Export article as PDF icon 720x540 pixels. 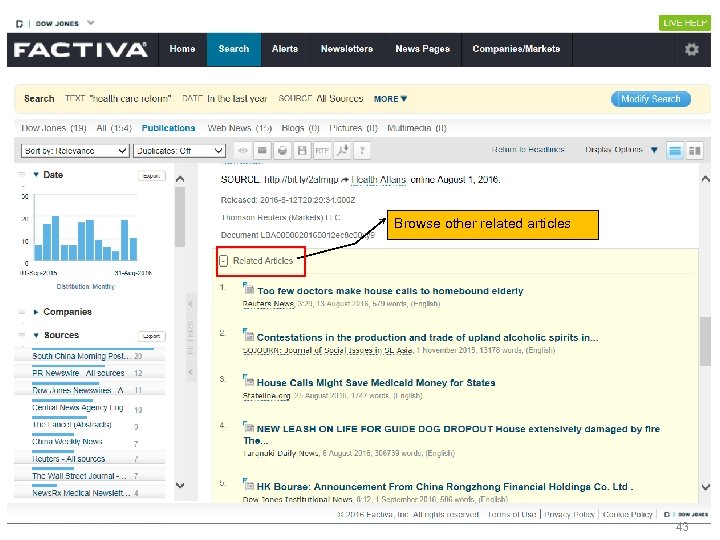tap(342, 151)
